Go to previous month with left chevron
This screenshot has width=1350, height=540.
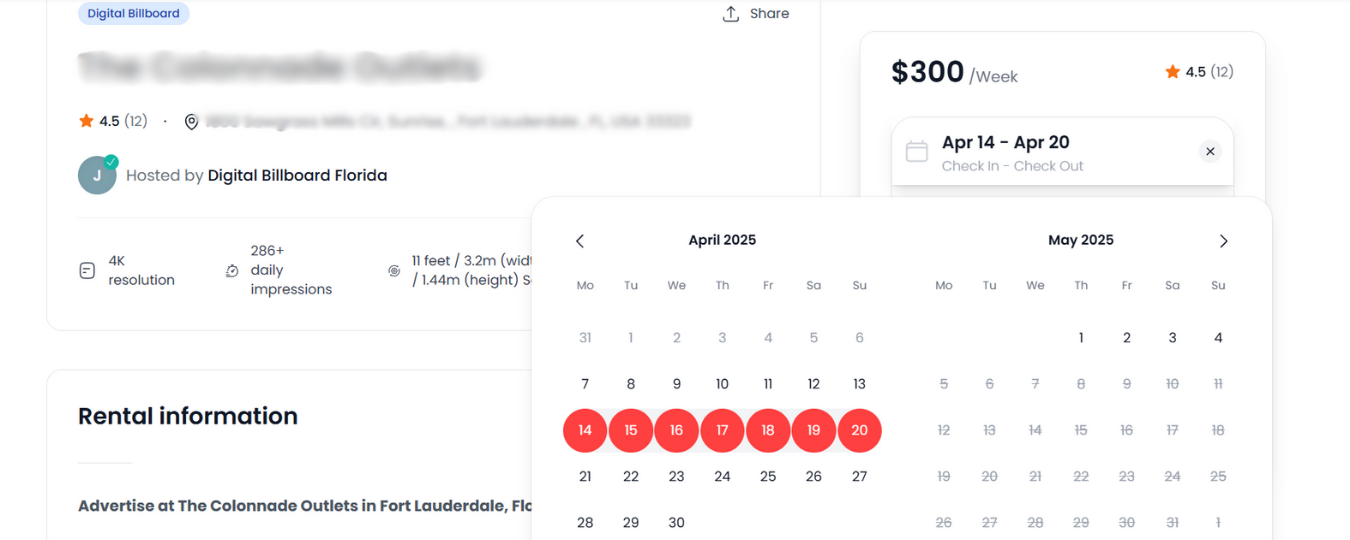tap(580, 241)
